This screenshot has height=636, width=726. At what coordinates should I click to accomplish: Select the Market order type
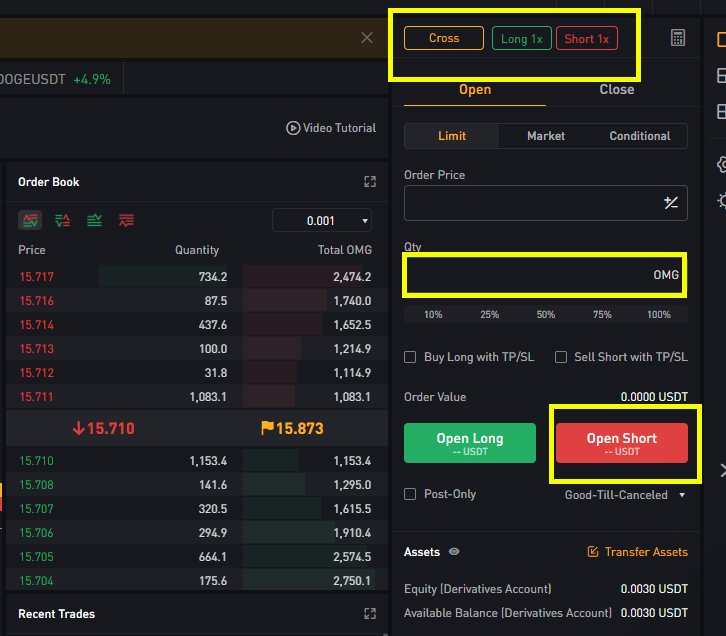pyautogui.click(x=545, y=136)
